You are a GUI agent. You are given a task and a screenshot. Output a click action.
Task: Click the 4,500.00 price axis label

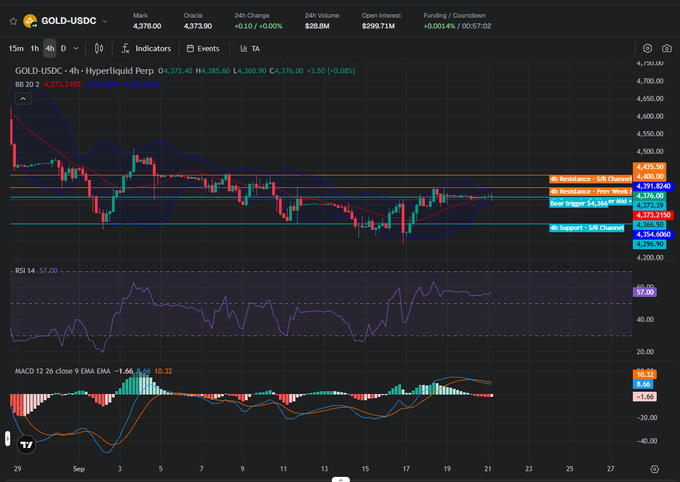(650, 151)
